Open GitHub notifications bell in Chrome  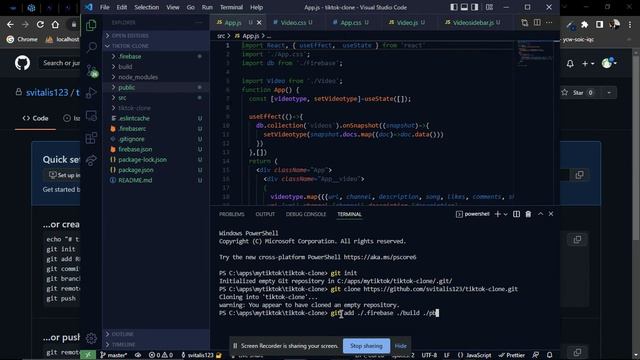tap(570, 64)
